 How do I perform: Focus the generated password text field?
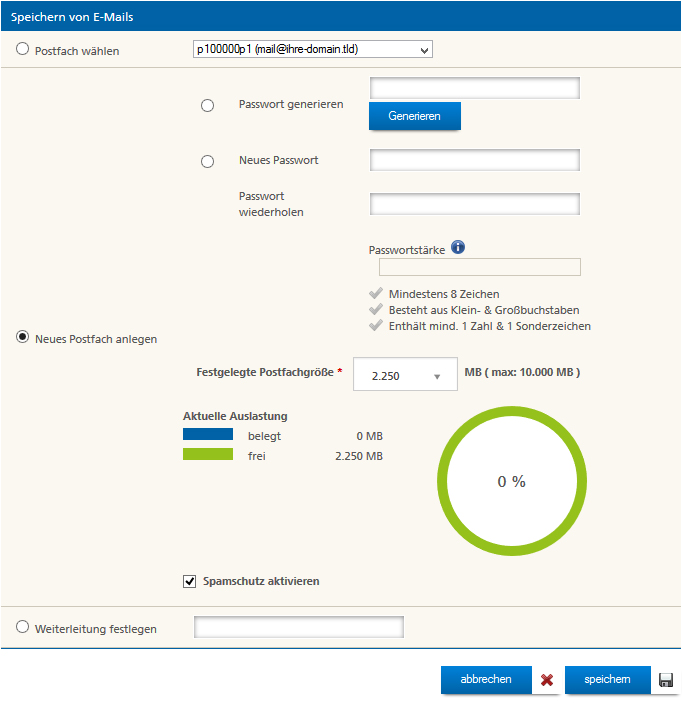475,88
